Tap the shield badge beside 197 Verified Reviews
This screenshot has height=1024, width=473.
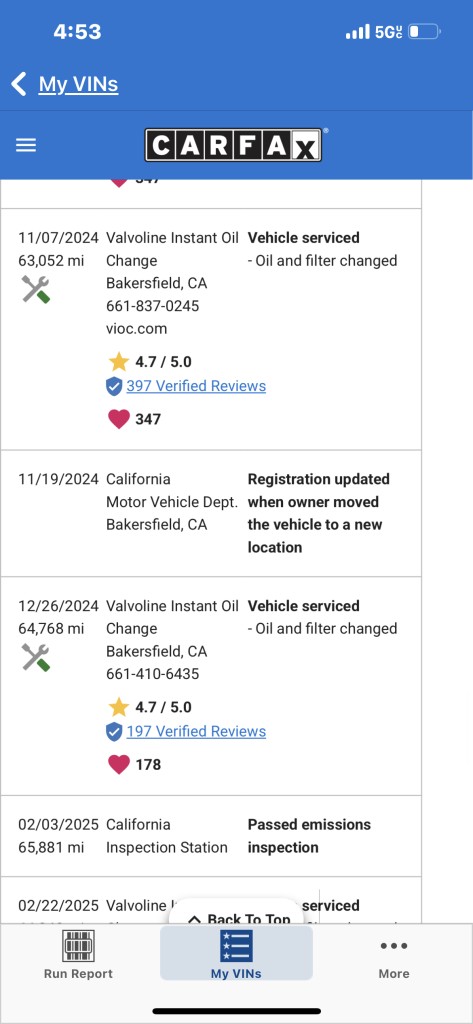114,732
